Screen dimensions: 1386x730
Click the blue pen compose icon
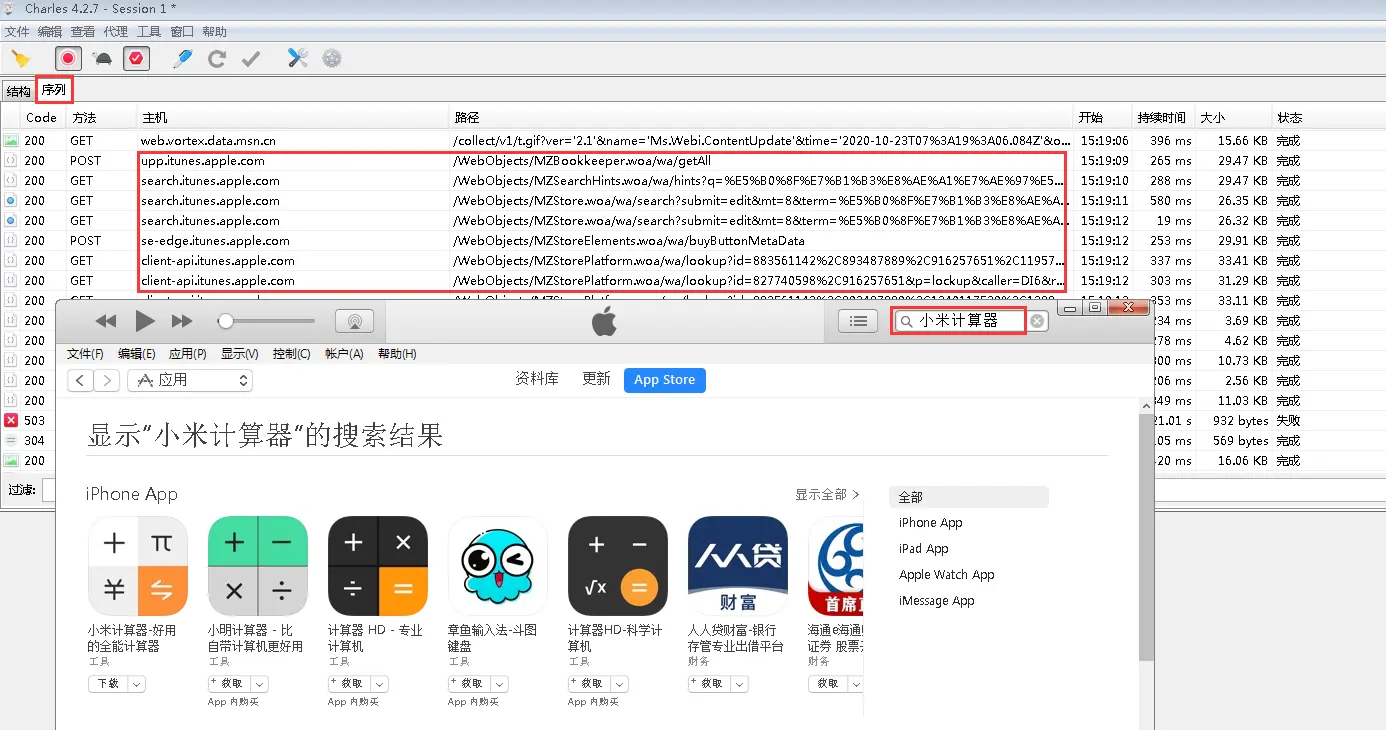tap(182, 59)
